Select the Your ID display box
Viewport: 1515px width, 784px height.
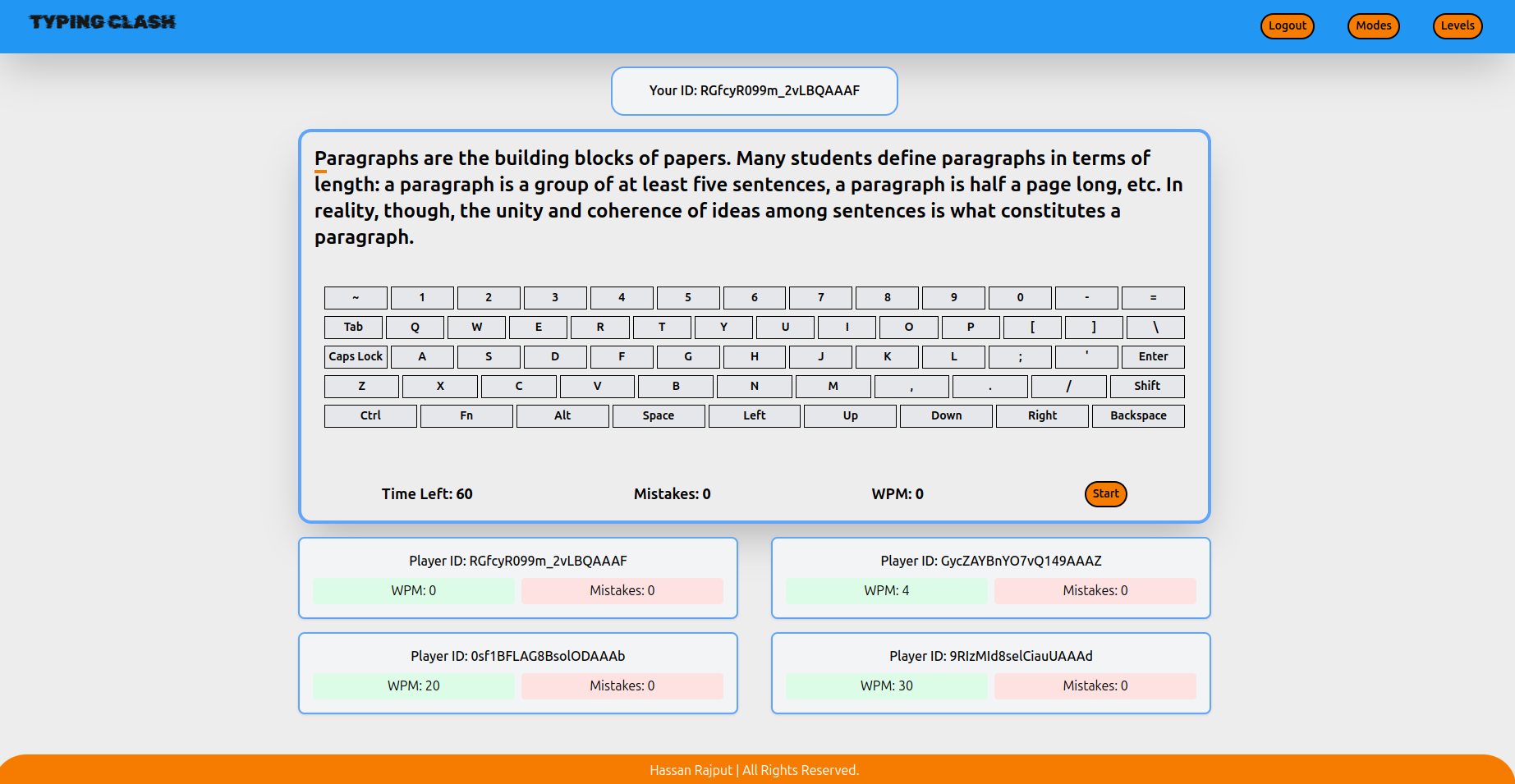[754, 91]
